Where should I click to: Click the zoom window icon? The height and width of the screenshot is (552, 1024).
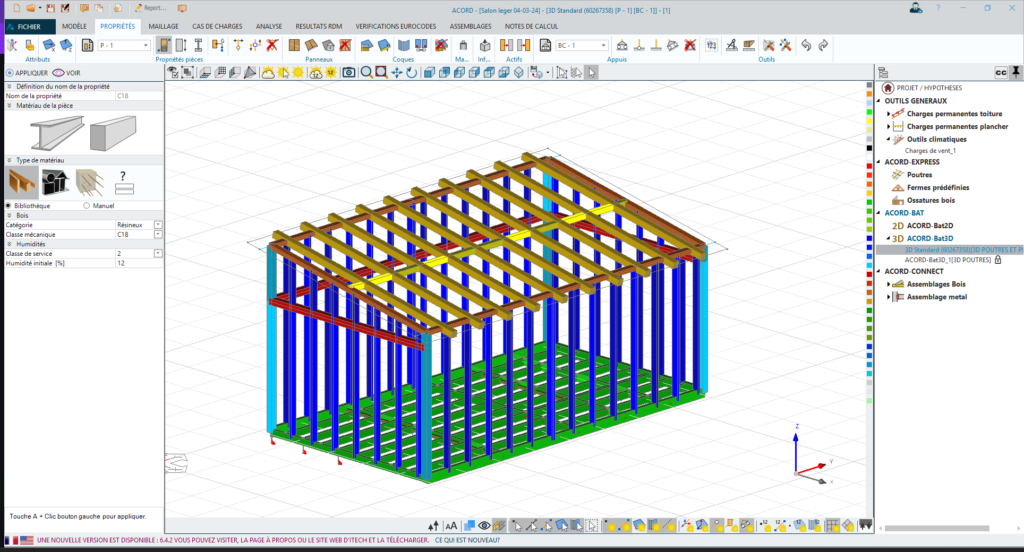[381, 73]
